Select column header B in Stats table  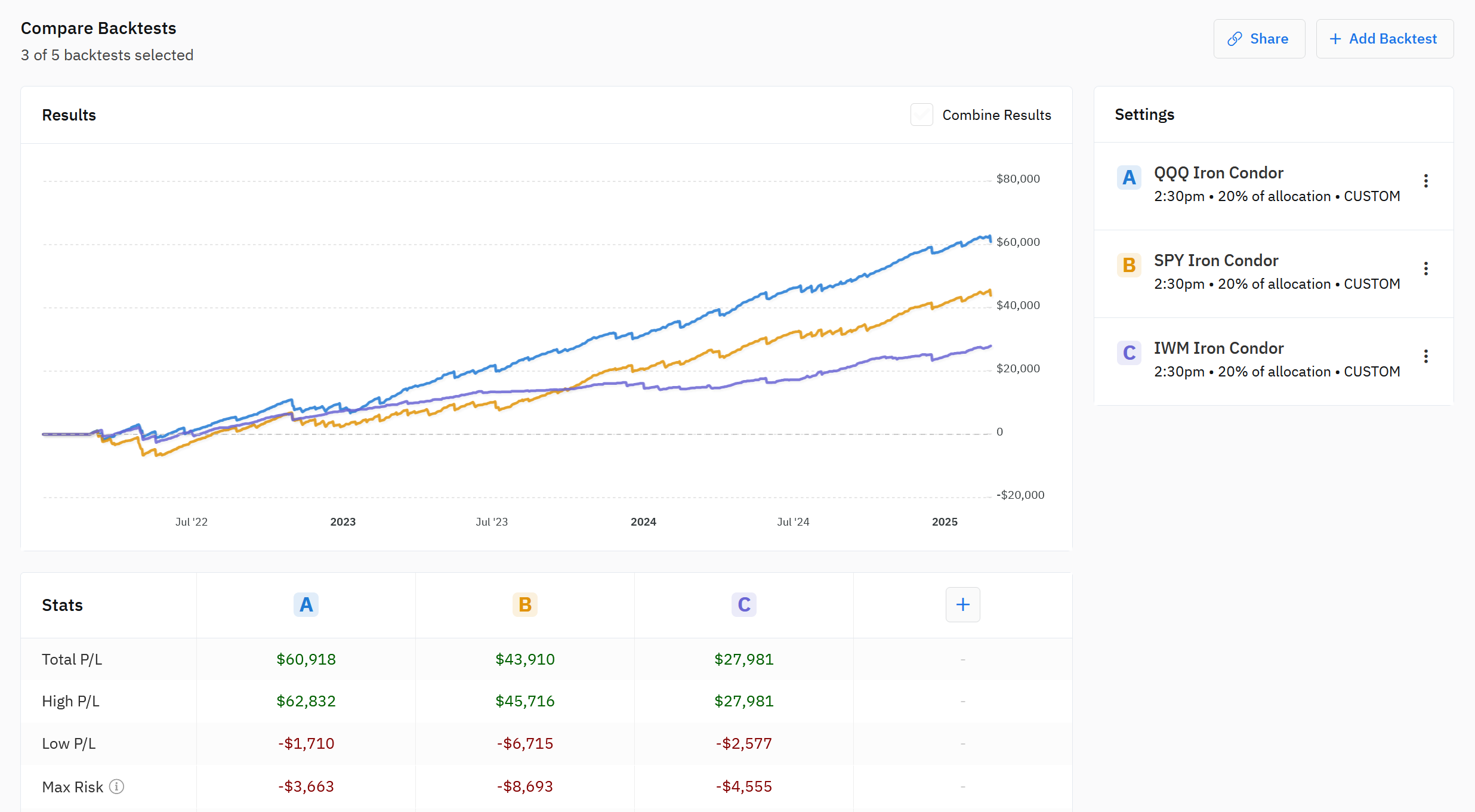(x=524, y=604)
